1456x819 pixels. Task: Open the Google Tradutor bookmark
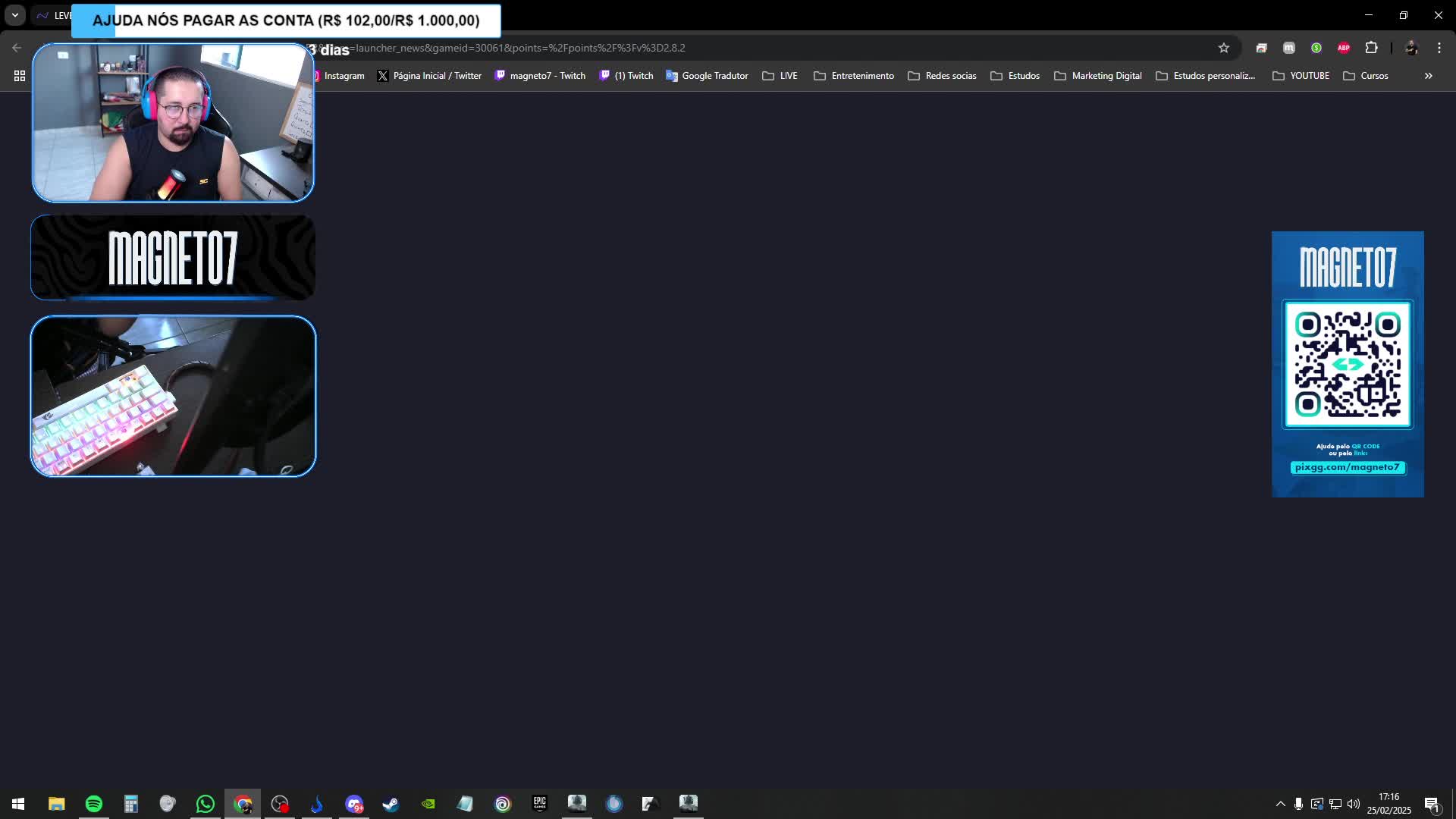[x=707, y=76]
